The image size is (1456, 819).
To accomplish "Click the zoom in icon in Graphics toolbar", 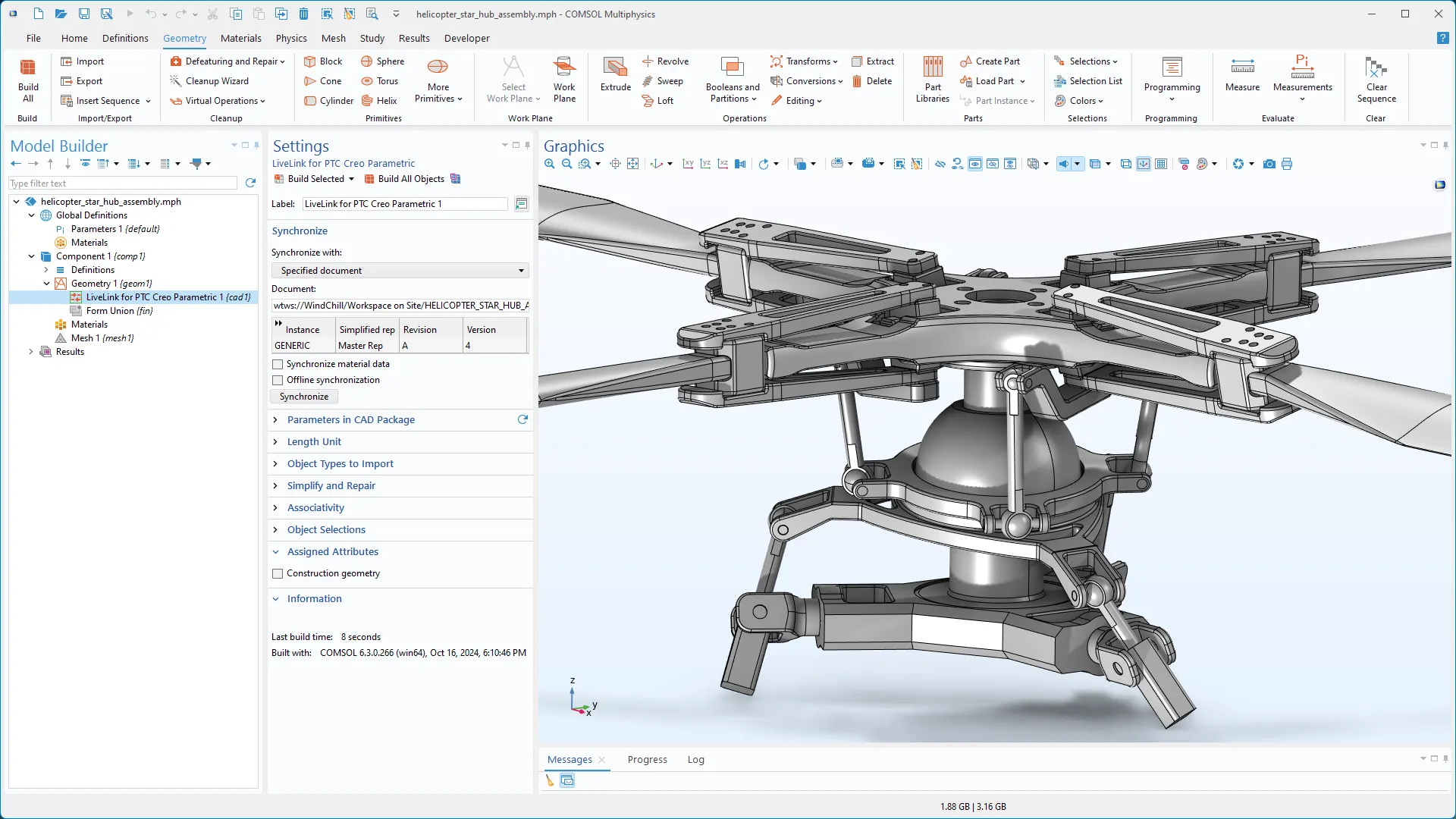I will point(550,164).
